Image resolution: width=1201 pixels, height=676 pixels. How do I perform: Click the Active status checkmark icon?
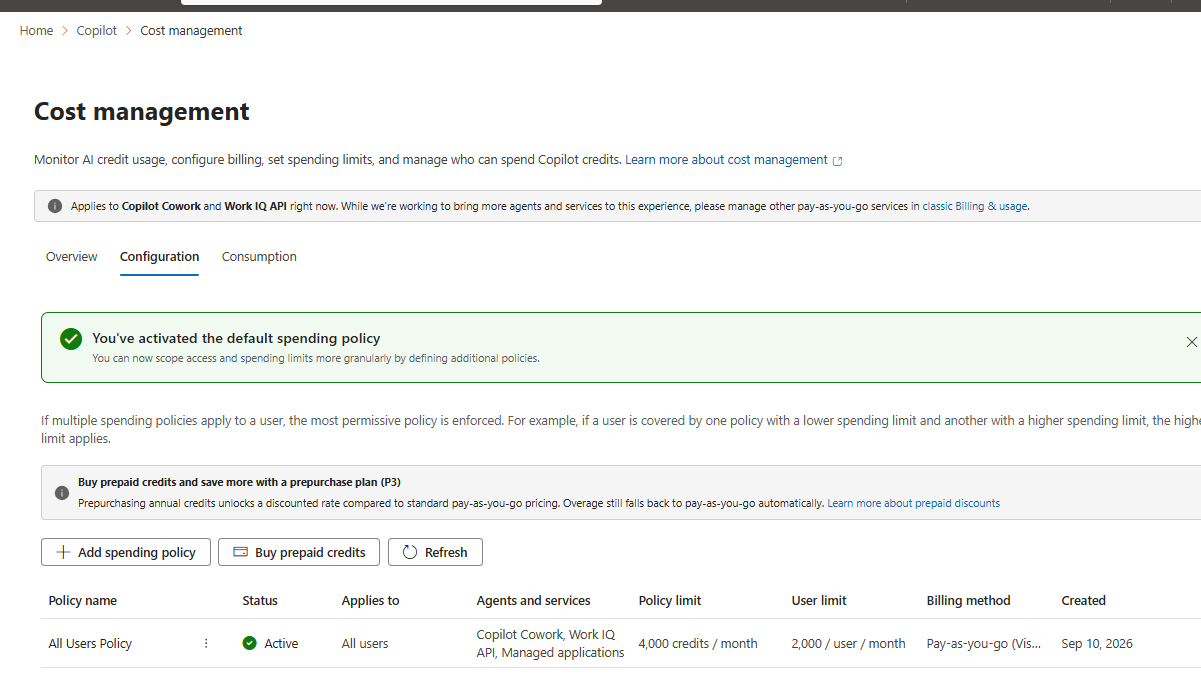pyautogui.click(x=250, y=643)
